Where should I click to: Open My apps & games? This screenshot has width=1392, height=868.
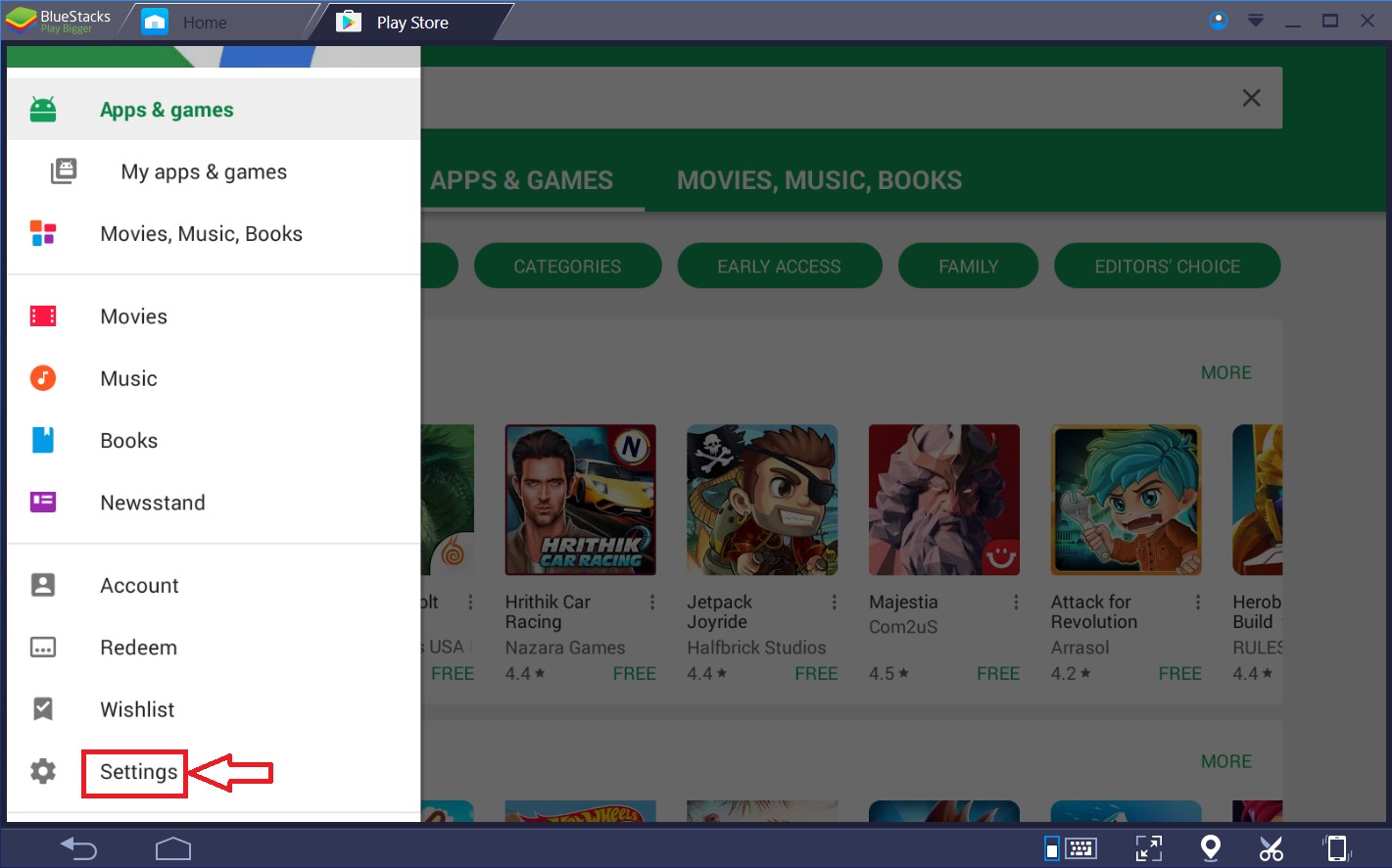pos(214,171)
